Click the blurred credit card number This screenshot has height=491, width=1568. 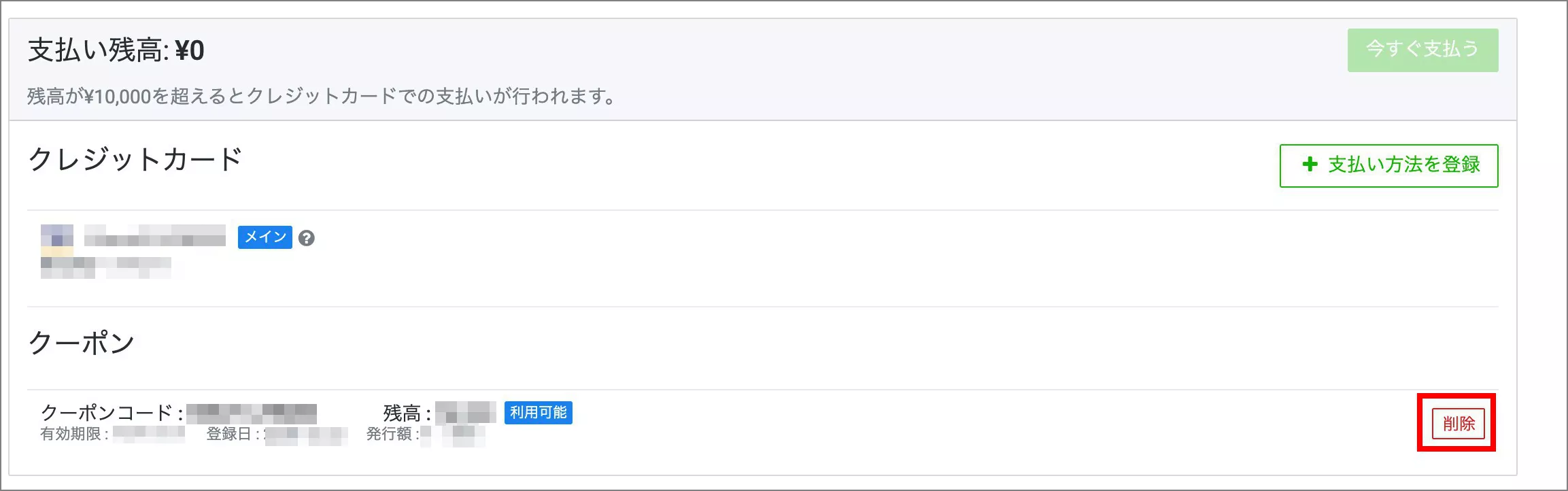(155, 236)
